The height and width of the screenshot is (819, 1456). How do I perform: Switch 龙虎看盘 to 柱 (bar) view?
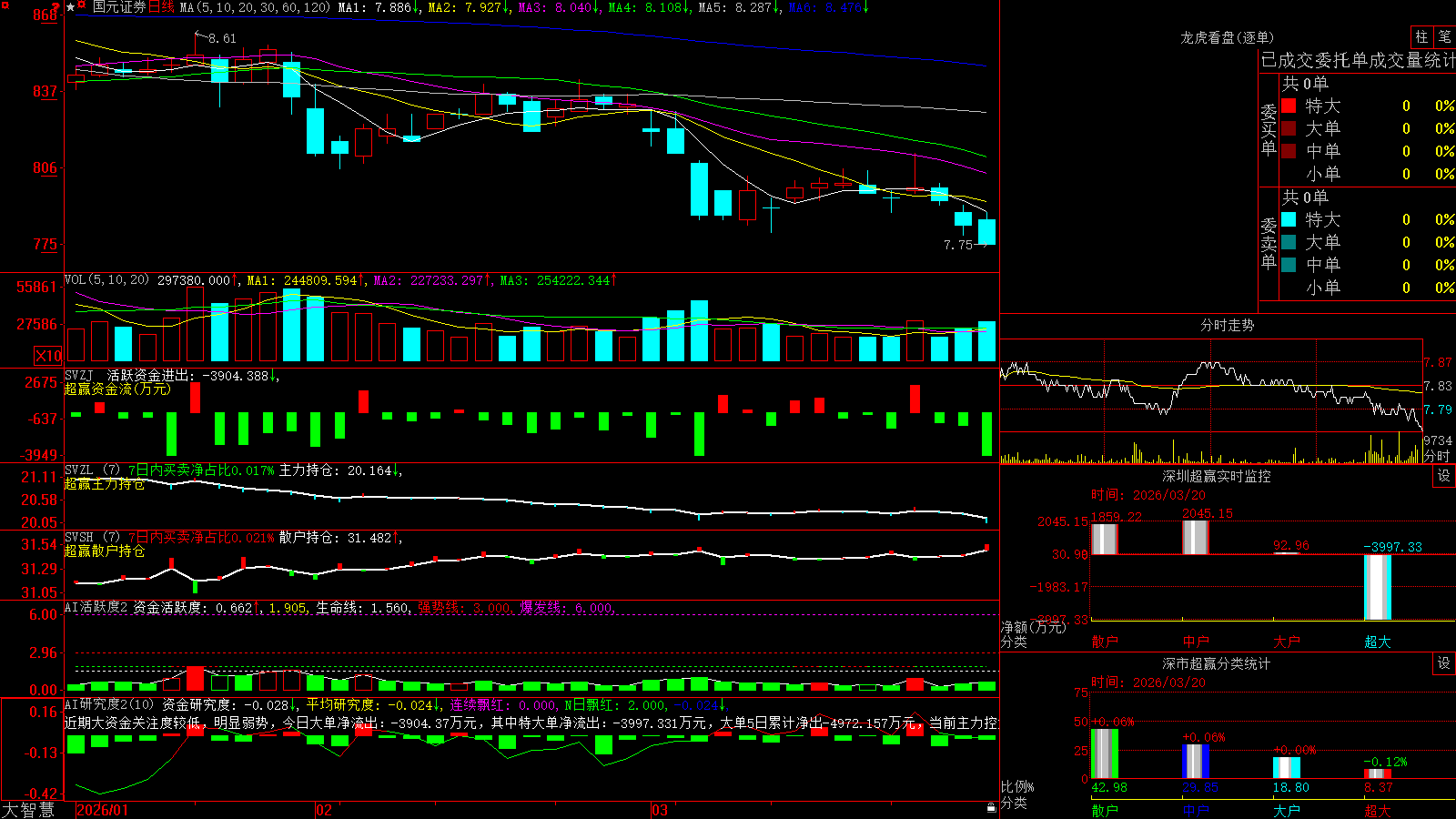(x=1421, y=36)
